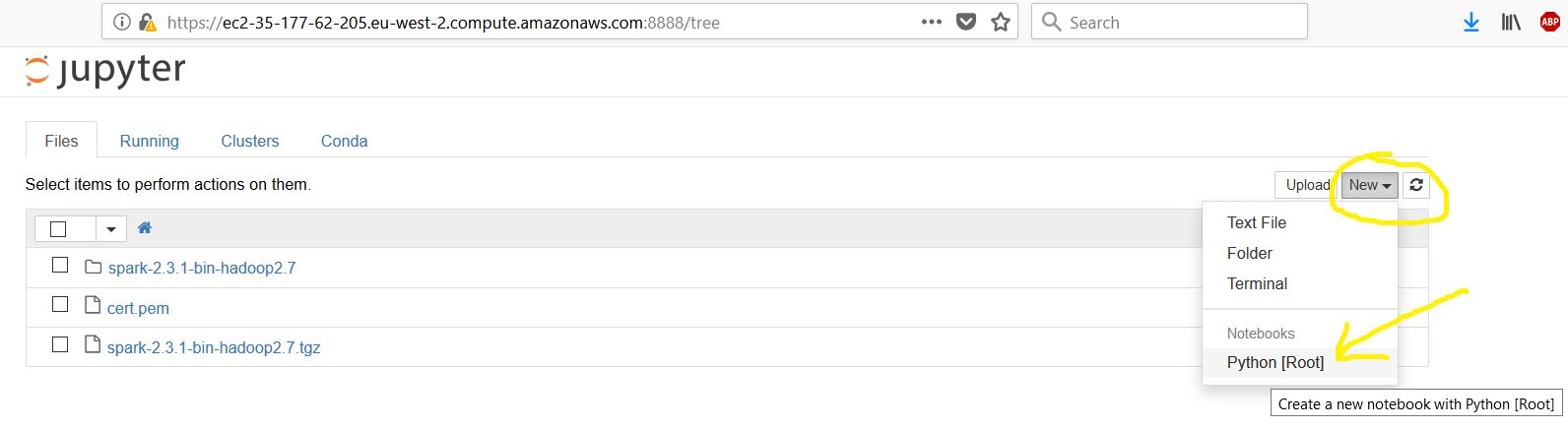Viewport: 1568px width, 429px height.
Task: Click the home directory breadcrumb icon
Action: point(145,228)
